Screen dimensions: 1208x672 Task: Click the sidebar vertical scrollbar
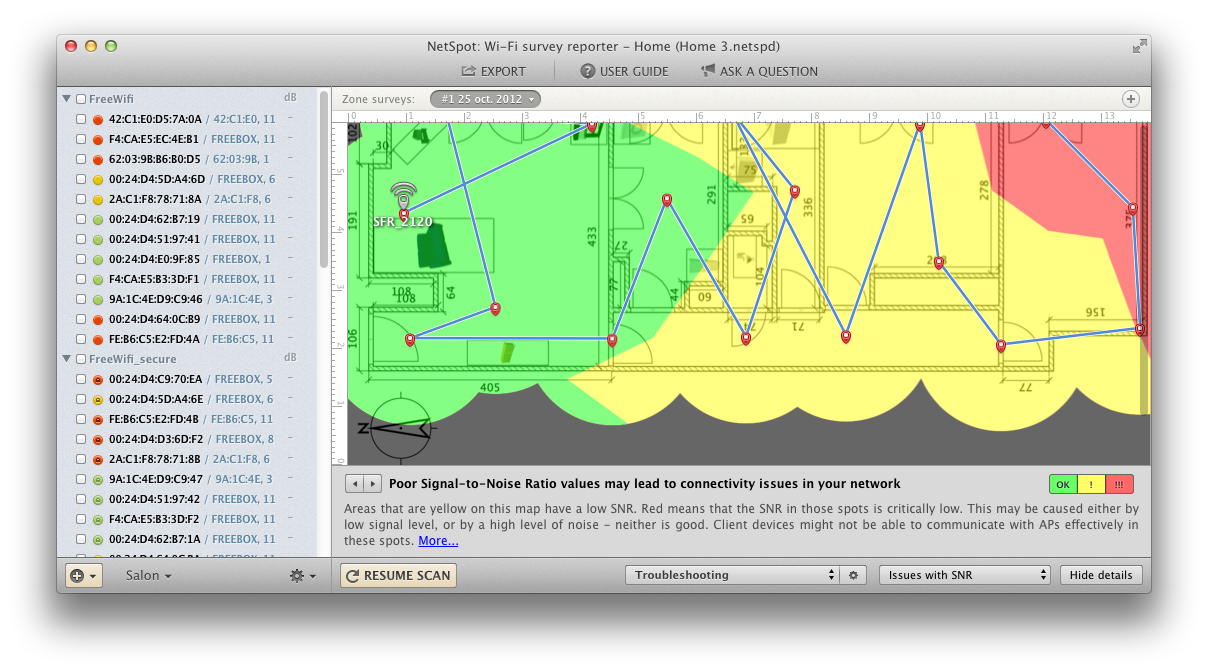coord(323,180)
